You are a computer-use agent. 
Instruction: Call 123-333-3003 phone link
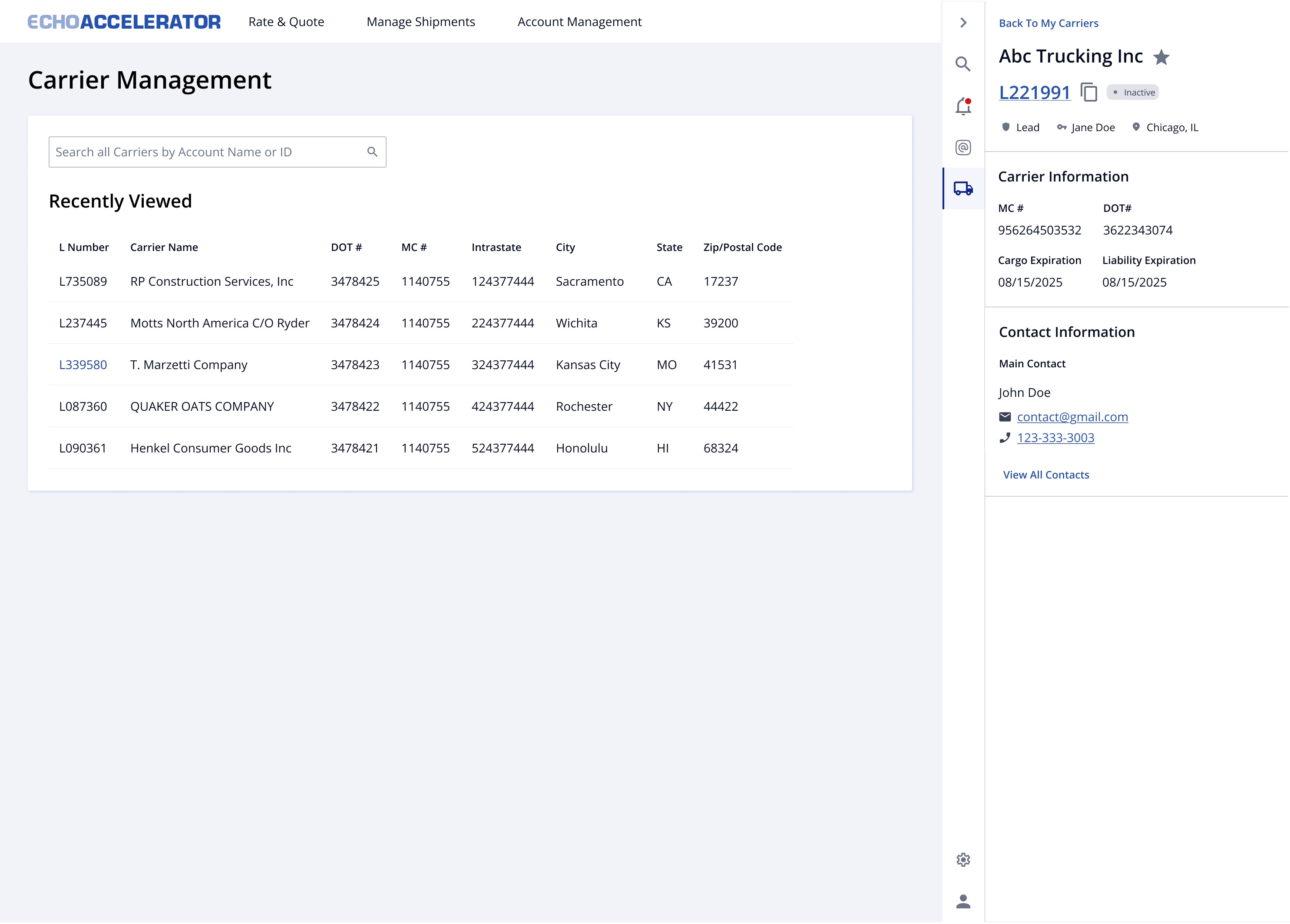coord(1055,438)
